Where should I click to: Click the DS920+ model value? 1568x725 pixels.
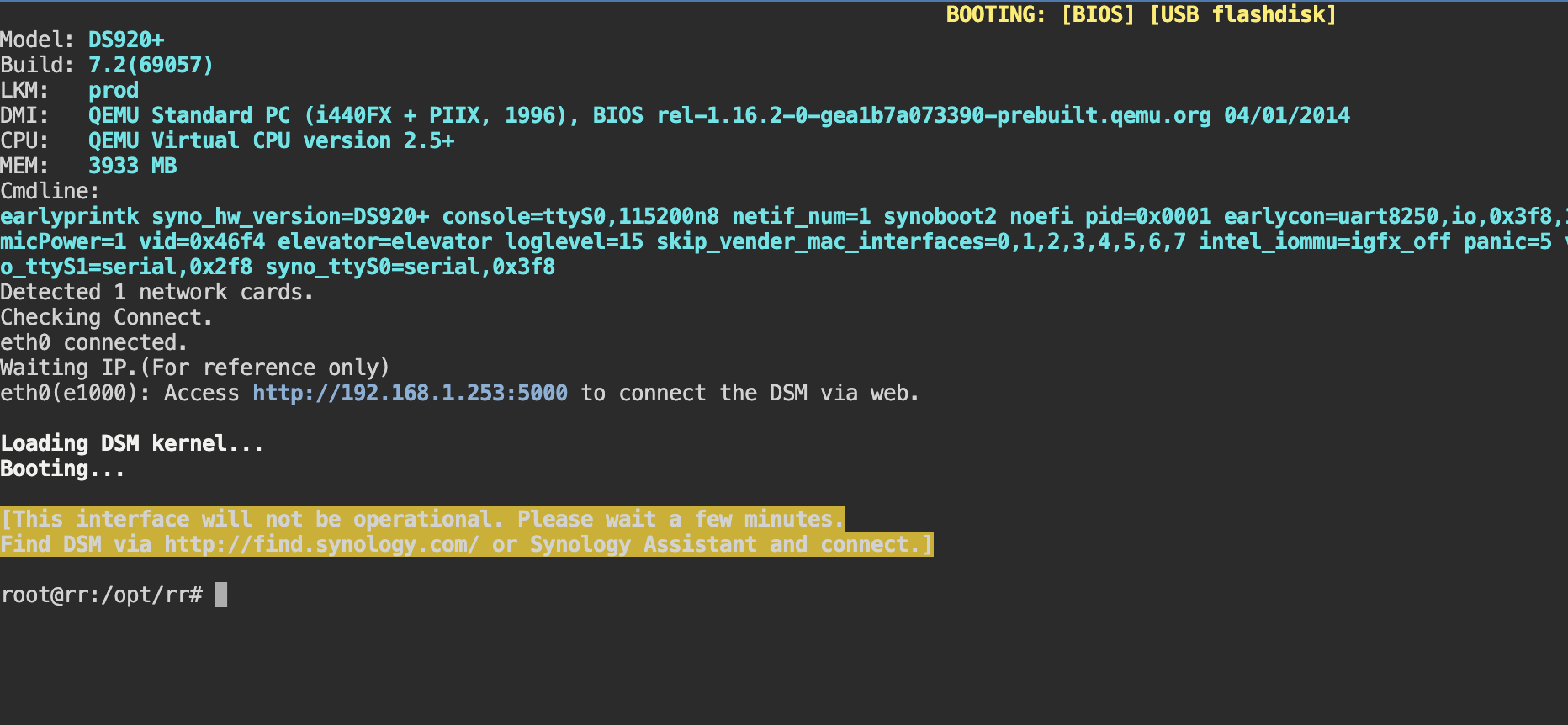pyautogui.click(x=126, y=40)
